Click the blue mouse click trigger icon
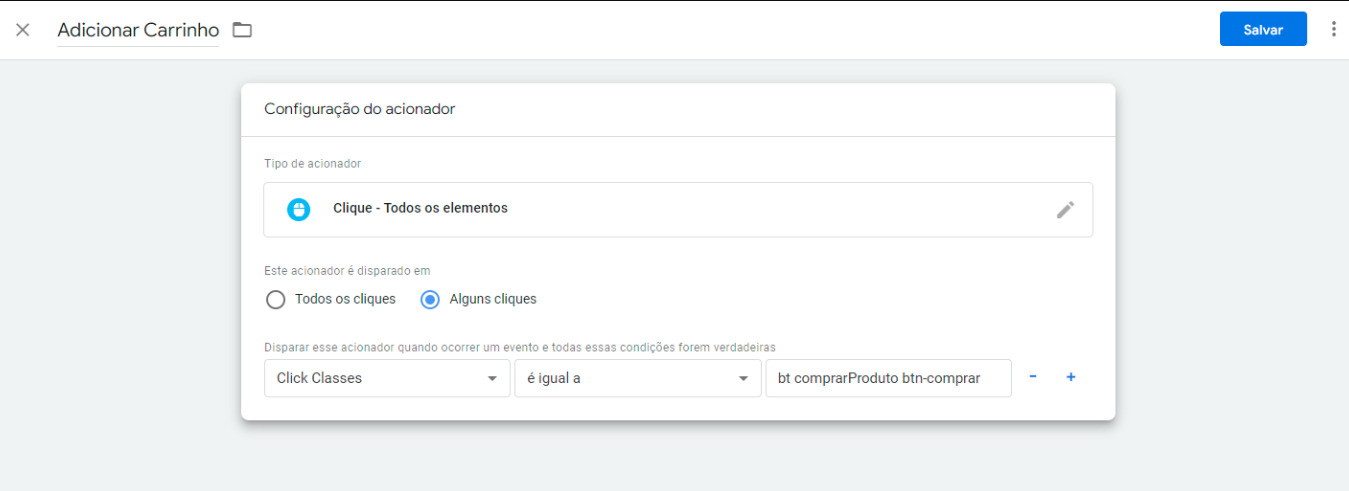Image resolution: width=1349 pixels, height=491 pixels. (298, 209)
